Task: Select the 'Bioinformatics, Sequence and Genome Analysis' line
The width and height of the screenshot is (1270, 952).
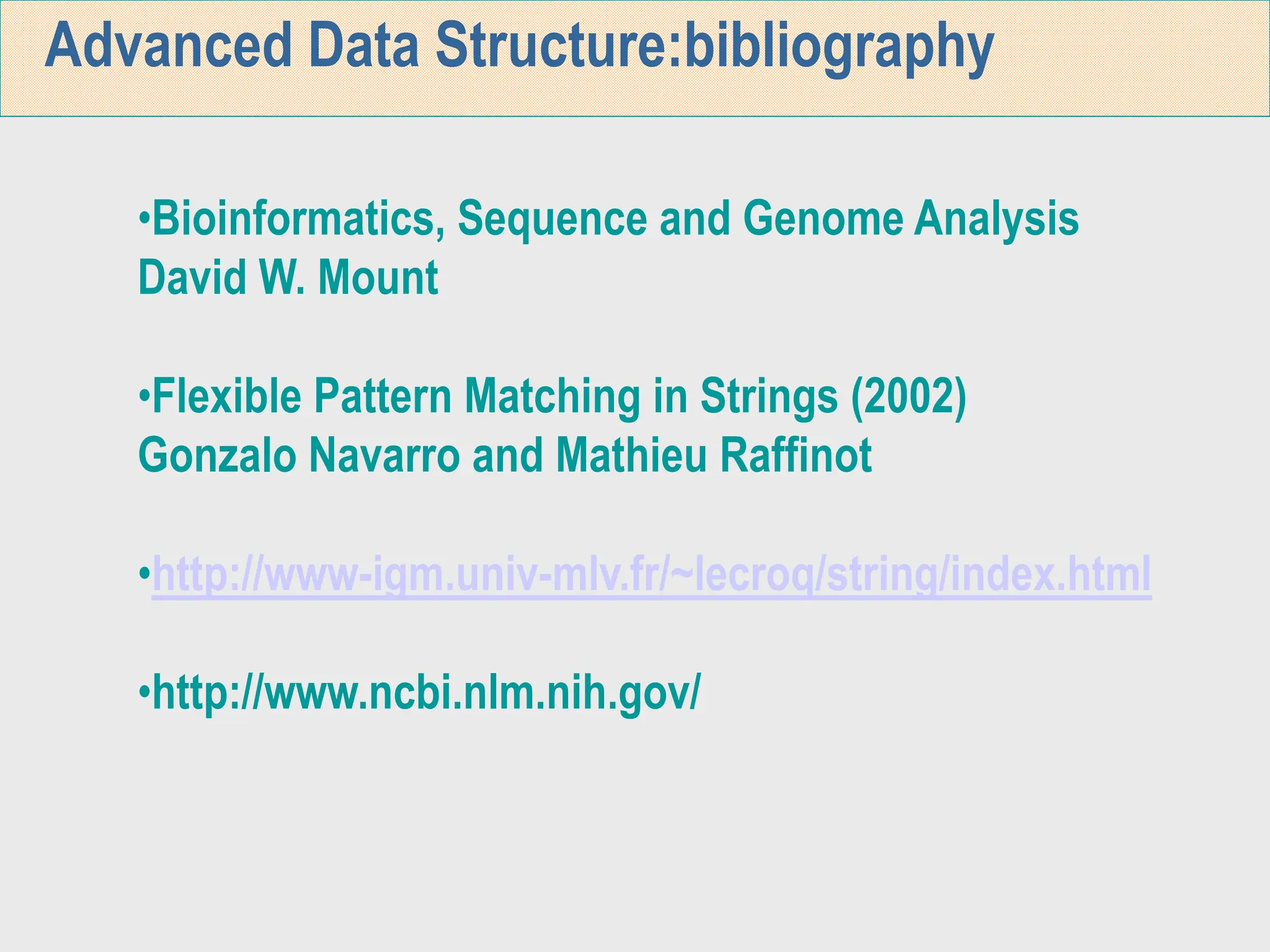Action: click(615, 219)
